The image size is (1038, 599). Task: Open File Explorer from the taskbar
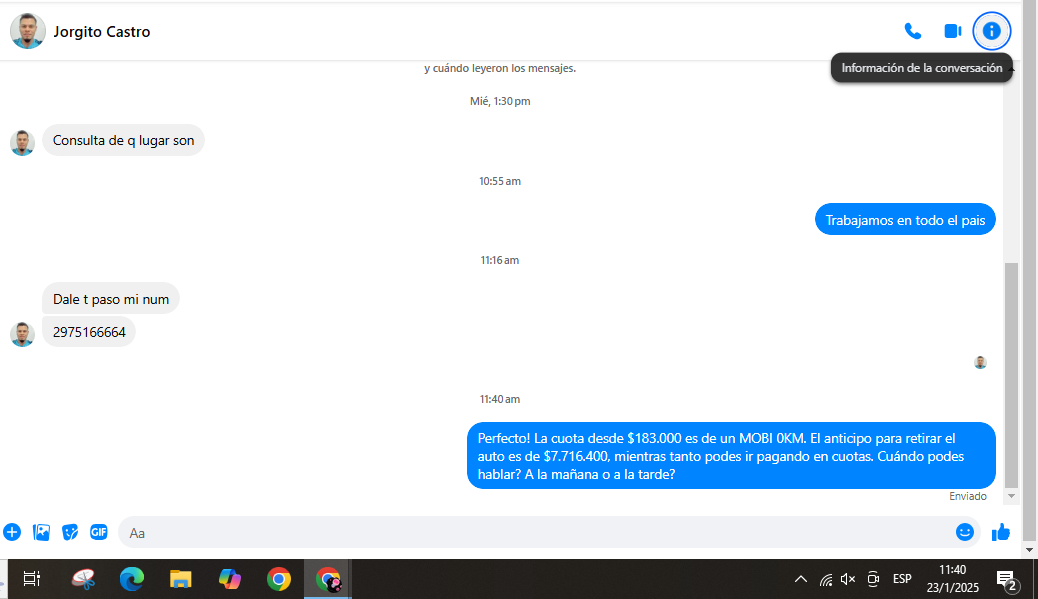(180, 579)
